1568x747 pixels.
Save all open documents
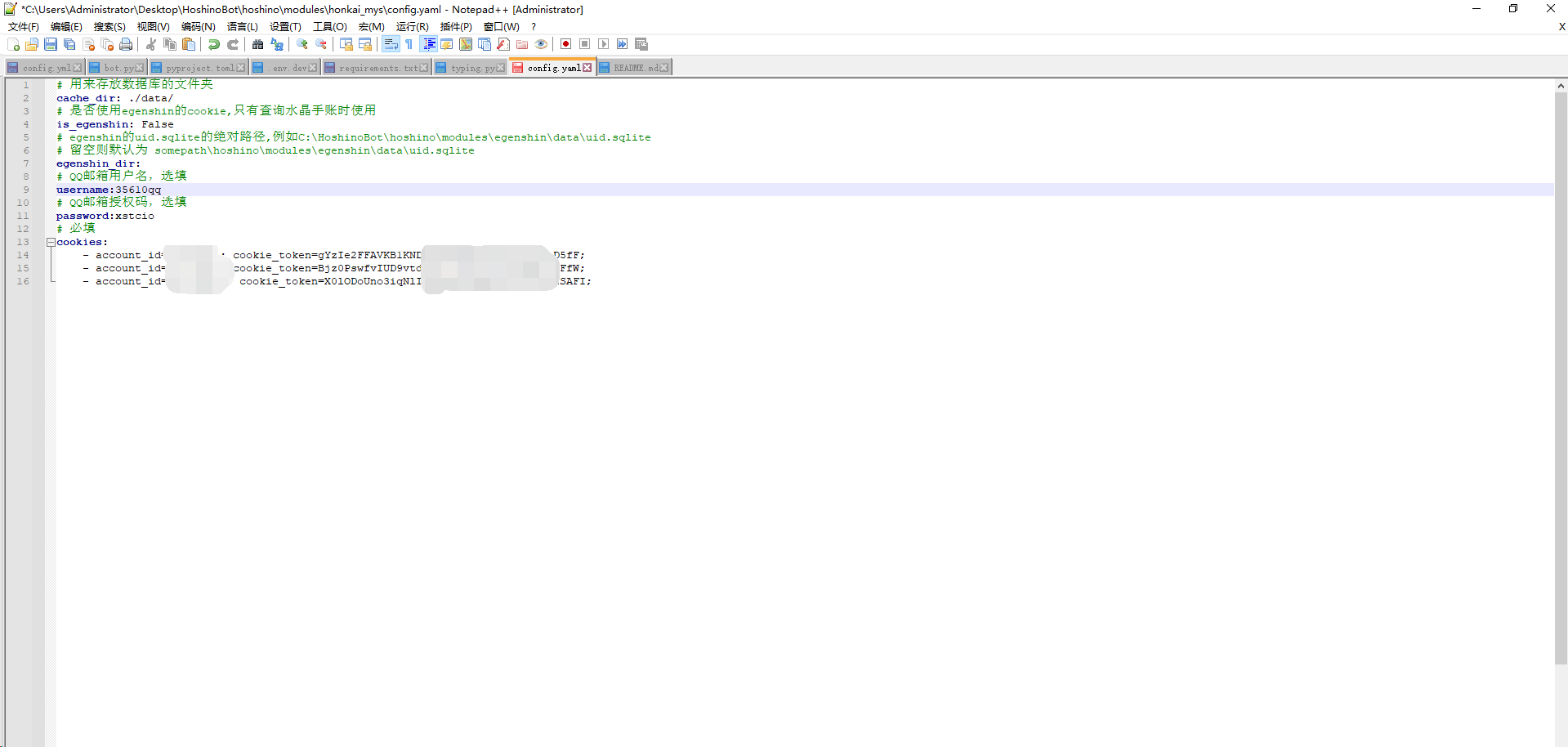point(69,44)
